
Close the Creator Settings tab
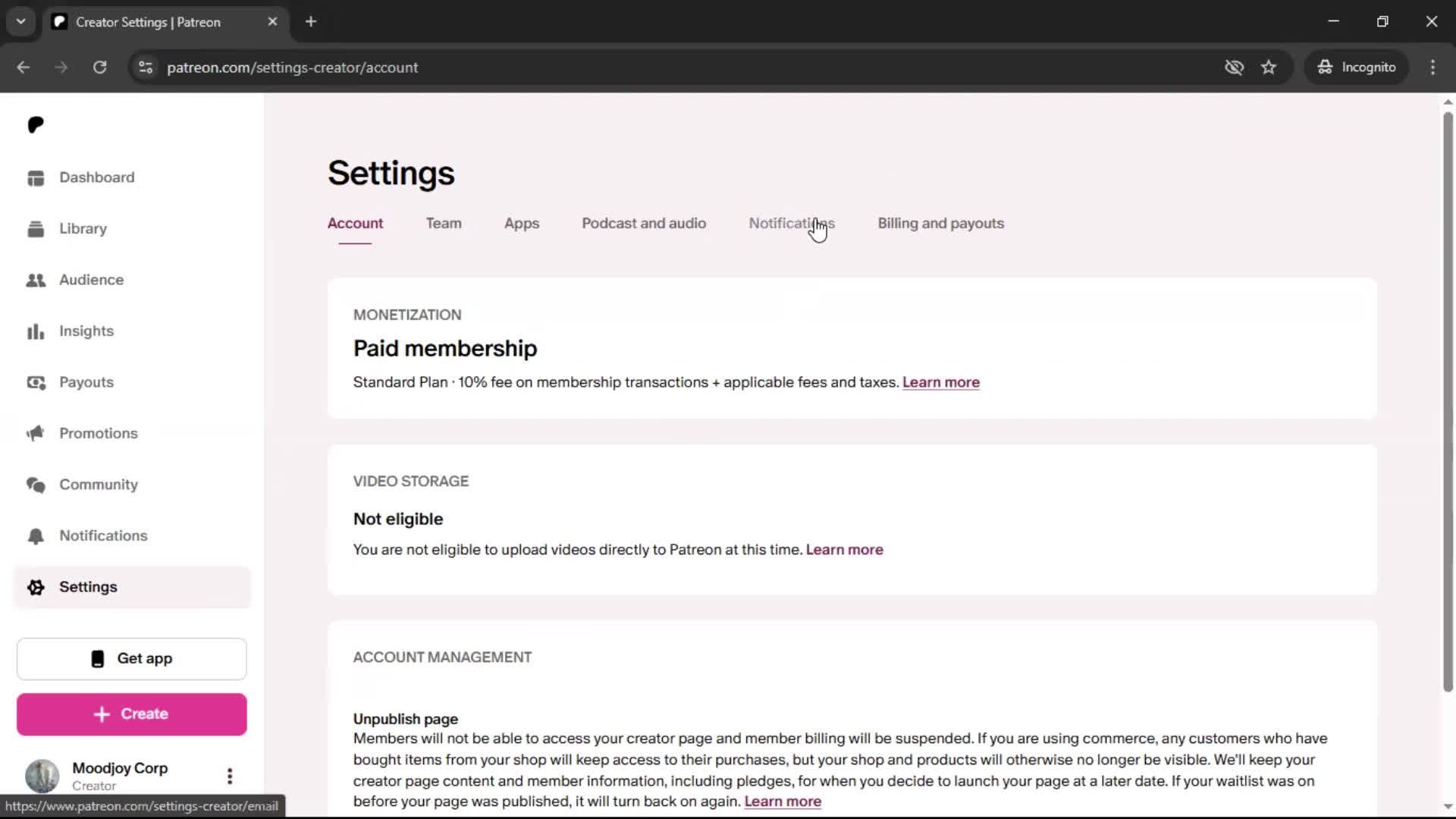(x=272, y=22)
